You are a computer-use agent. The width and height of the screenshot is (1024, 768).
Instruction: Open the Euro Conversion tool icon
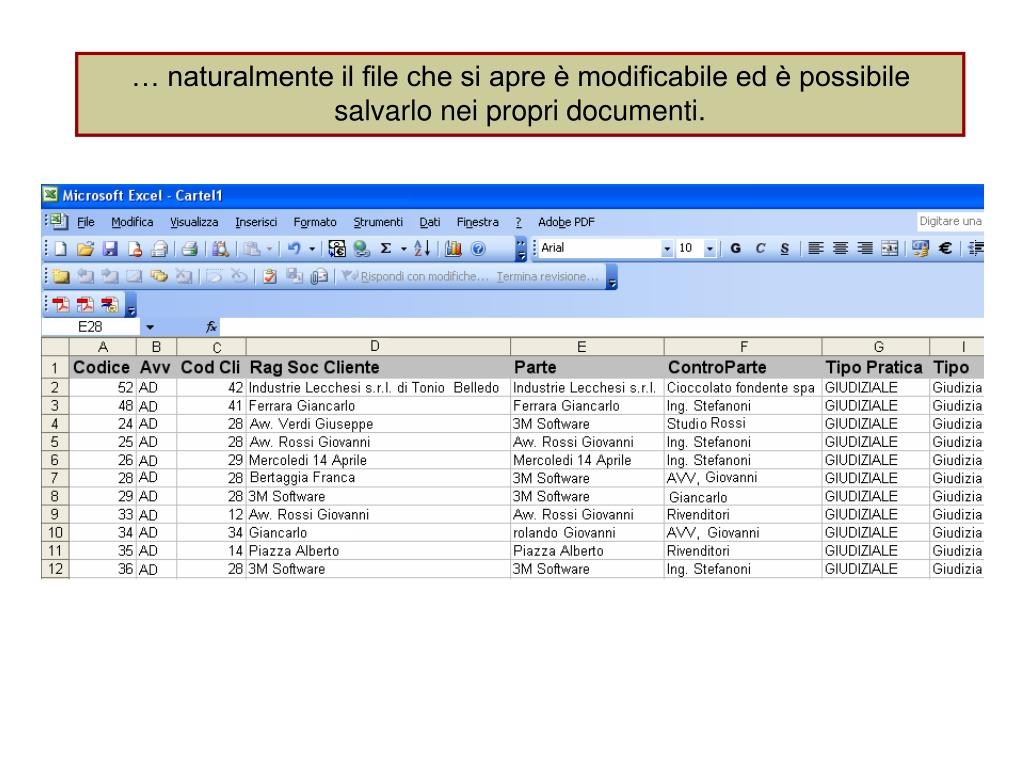tap(337, 249)
